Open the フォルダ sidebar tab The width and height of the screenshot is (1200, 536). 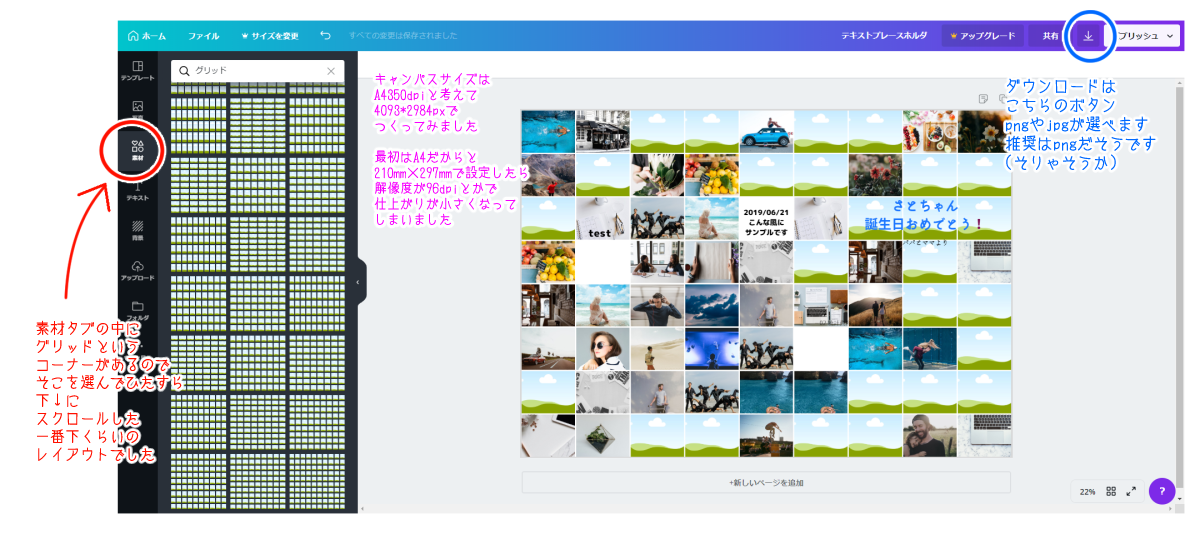137,310
